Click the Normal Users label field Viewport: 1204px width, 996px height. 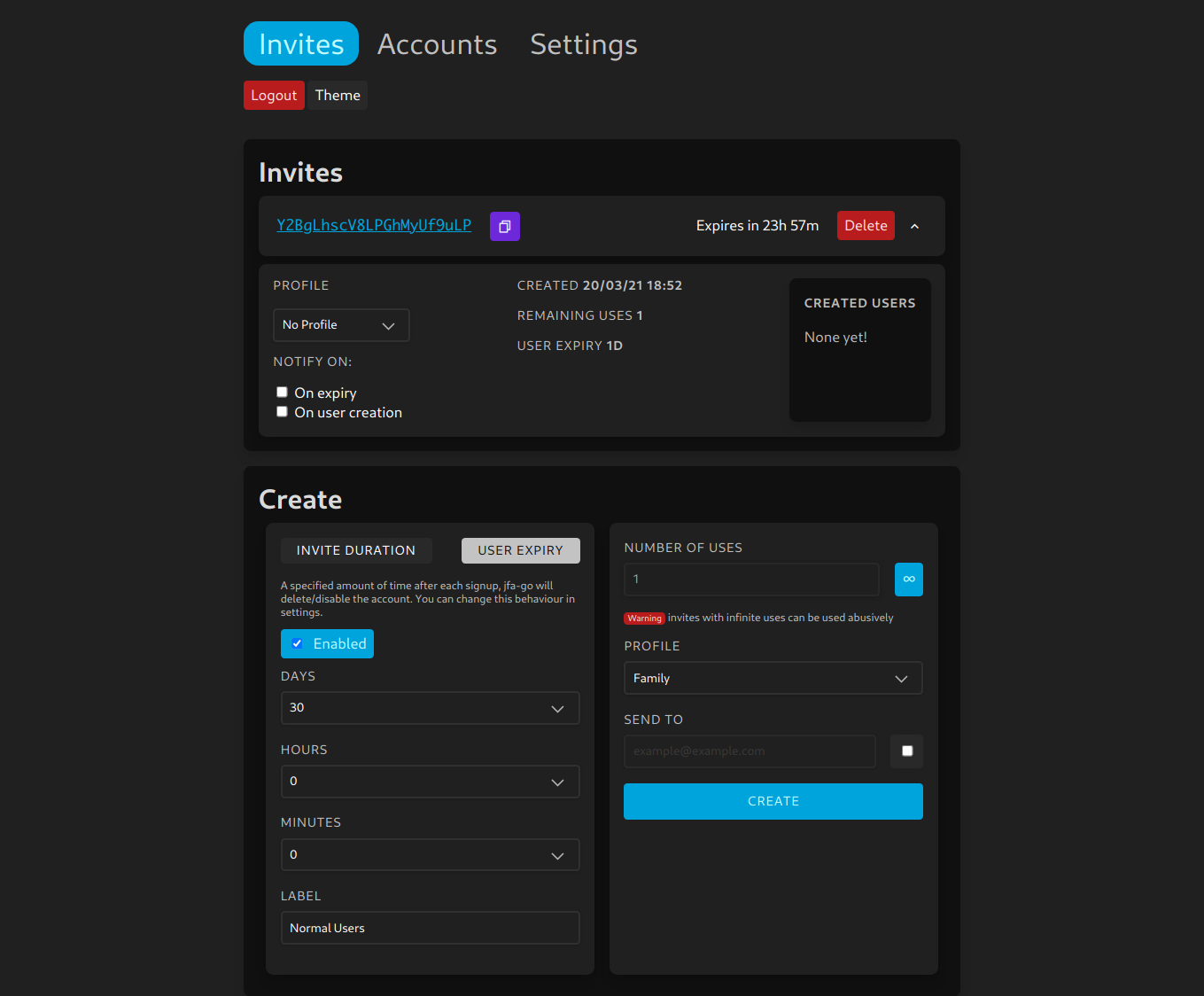[430, 928]
